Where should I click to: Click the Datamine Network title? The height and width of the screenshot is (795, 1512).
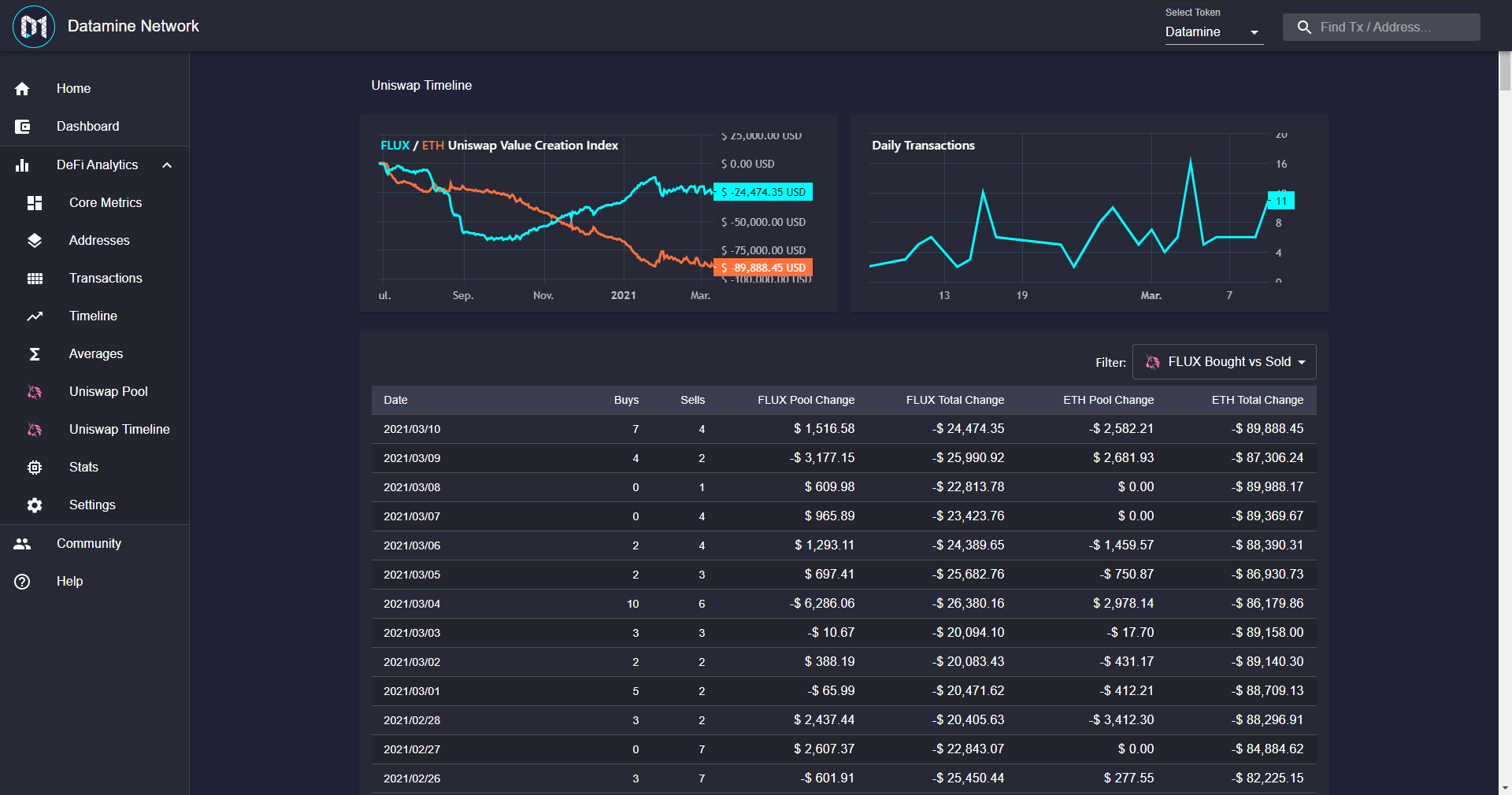click(133, 27)
